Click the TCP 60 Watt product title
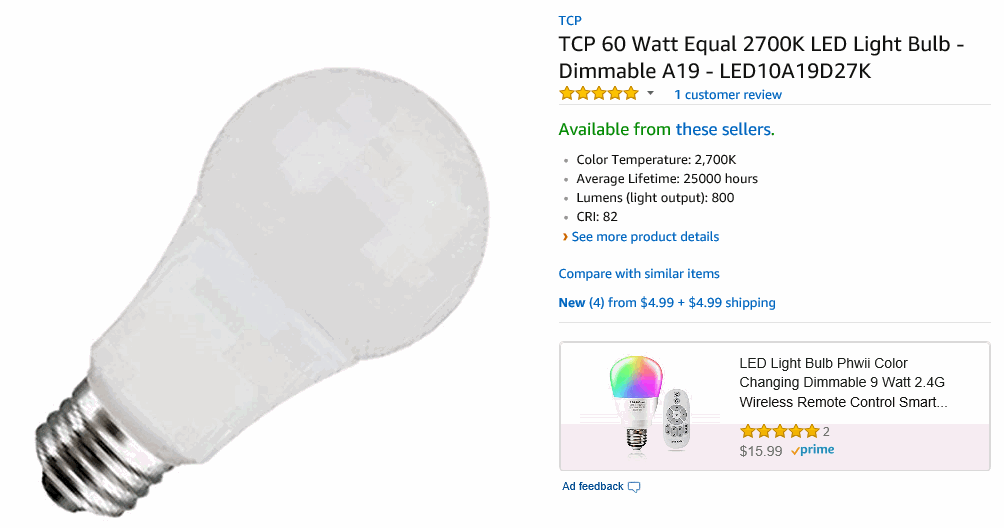 760,58
